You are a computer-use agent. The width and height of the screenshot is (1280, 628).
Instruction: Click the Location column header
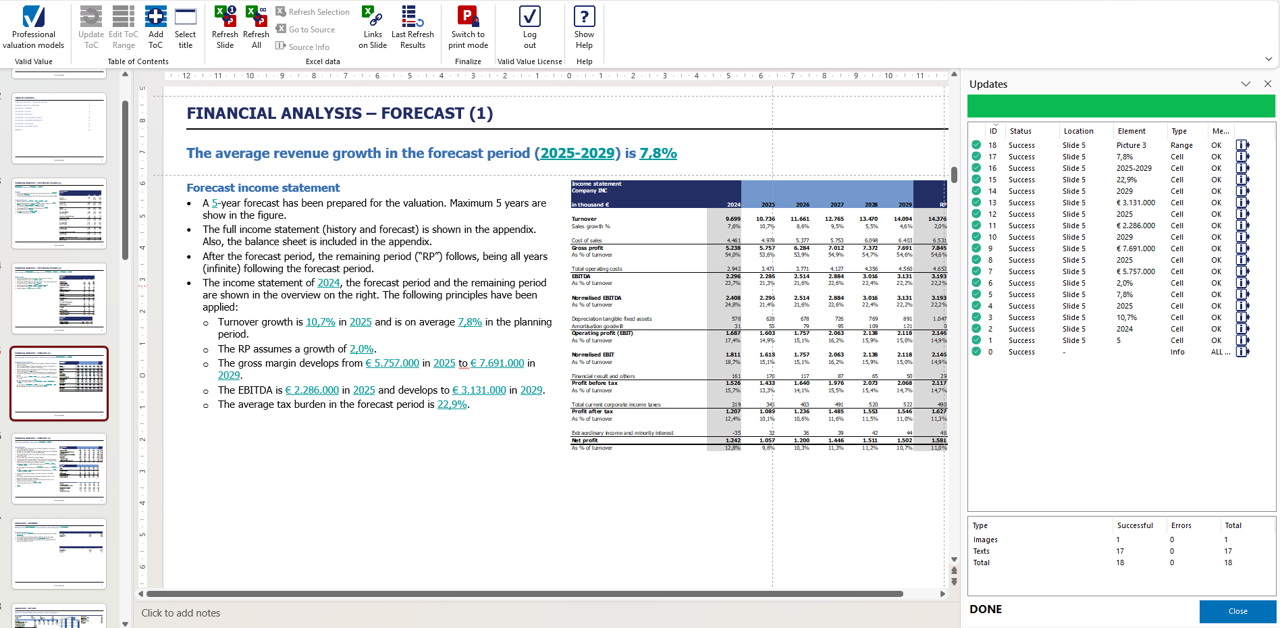click(1078, 131)
